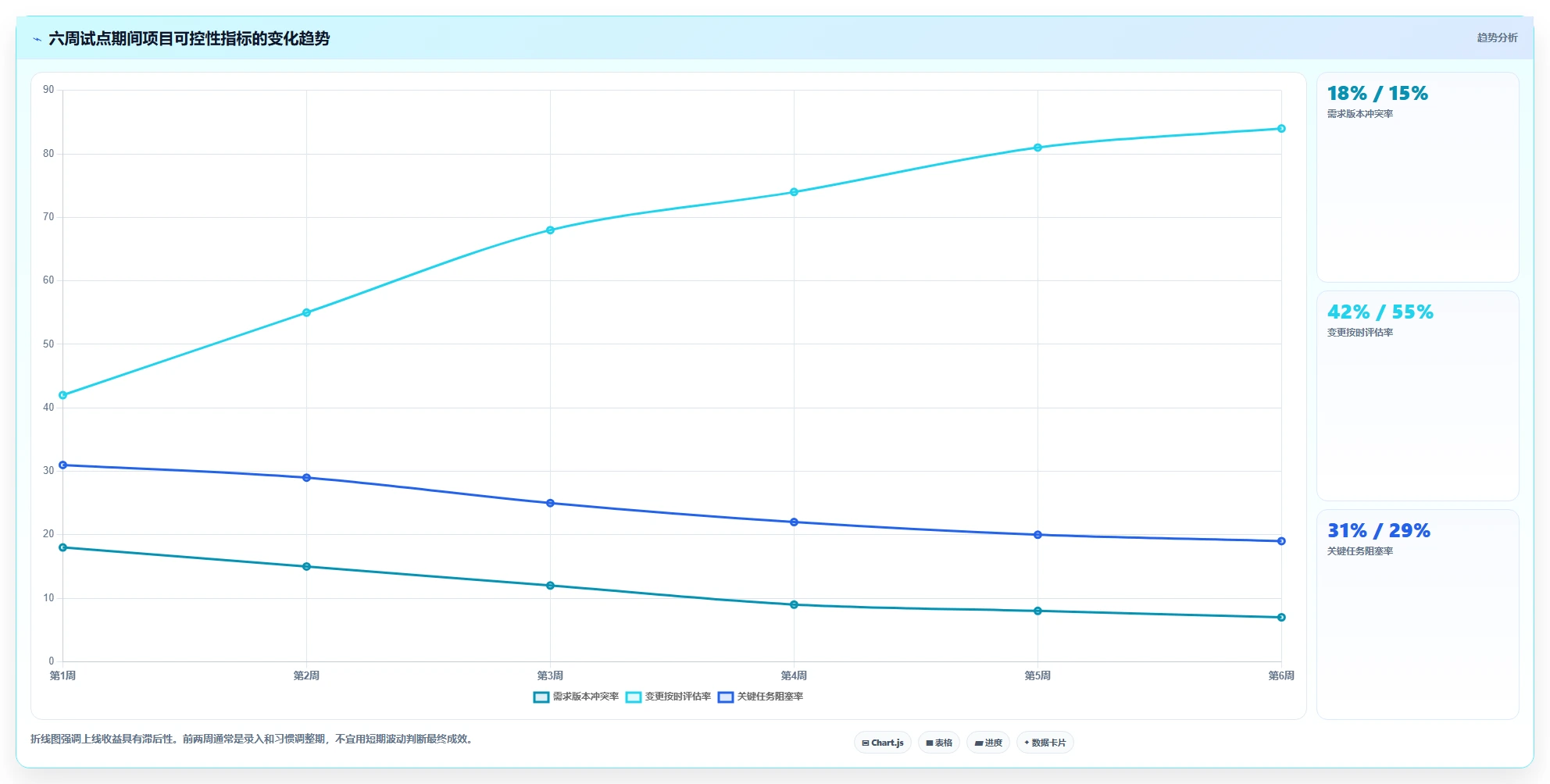Toggle the 变更按时评估率 legend series
1550x784 pixels.
click(x=668, y=697)
